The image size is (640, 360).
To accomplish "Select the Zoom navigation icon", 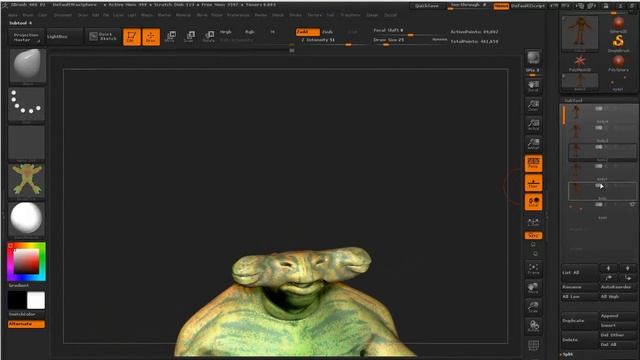I will point(533,105).
